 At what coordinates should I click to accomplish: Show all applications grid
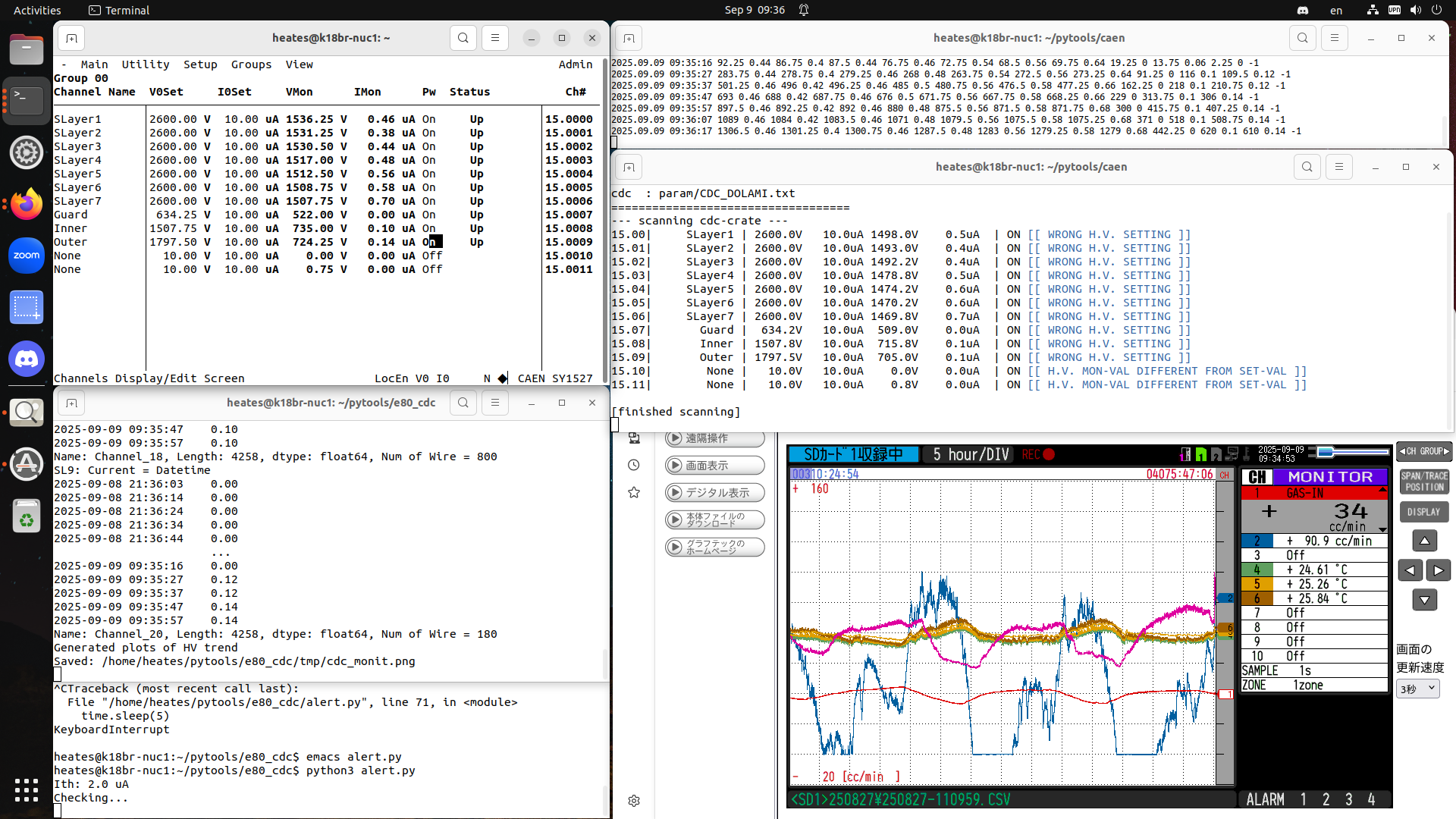[27, 789]
